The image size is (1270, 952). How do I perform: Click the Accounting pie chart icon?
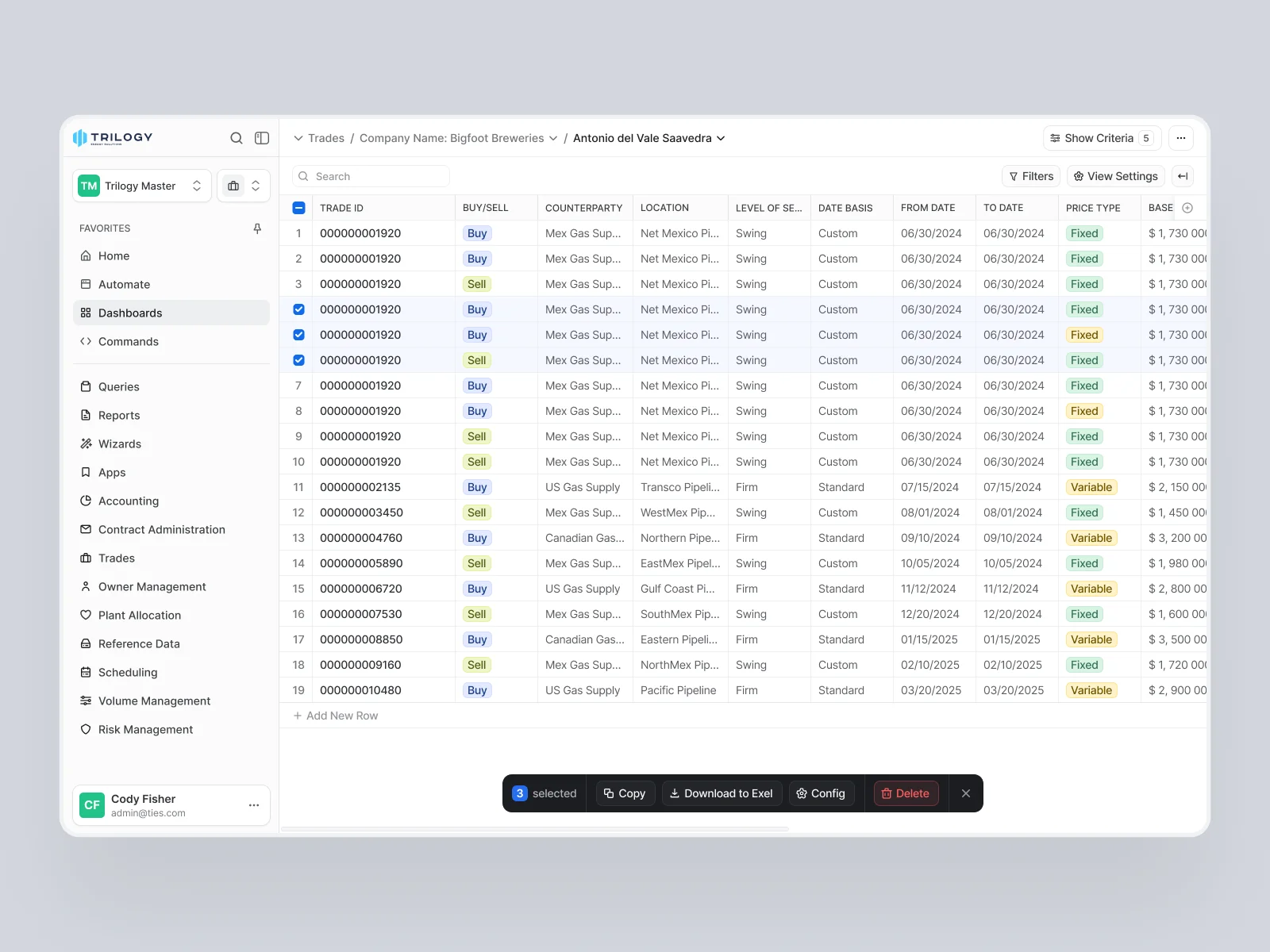click(x=86, y=501)
